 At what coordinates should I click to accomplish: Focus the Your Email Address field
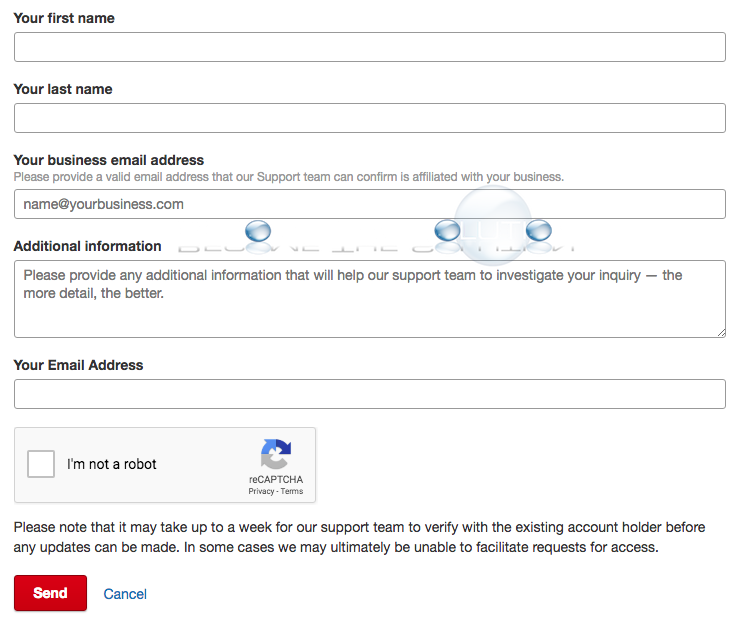tap(370, 394)
